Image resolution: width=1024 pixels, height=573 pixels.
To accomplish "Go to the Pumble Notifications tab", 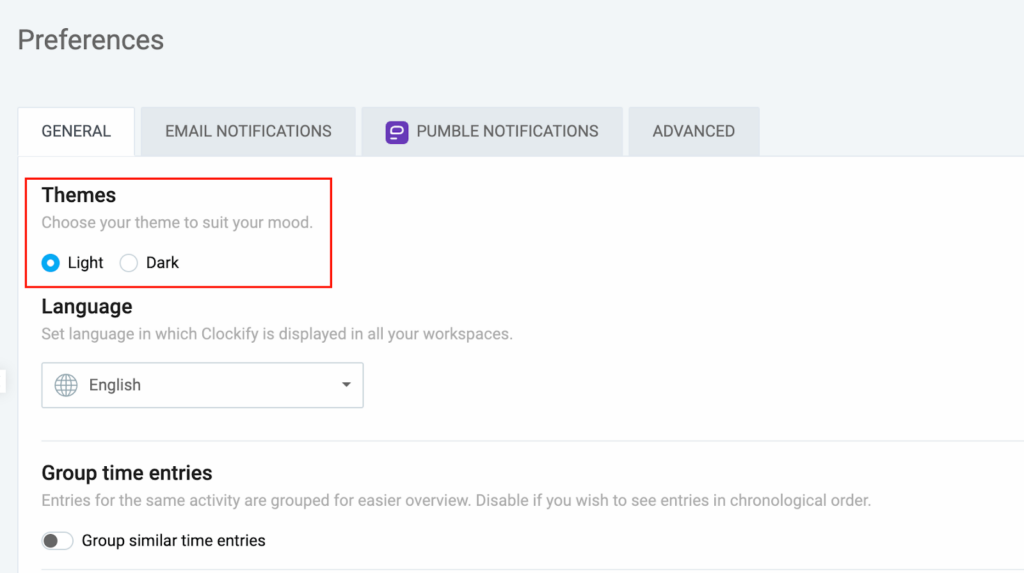I will click(x=507, y=131).
